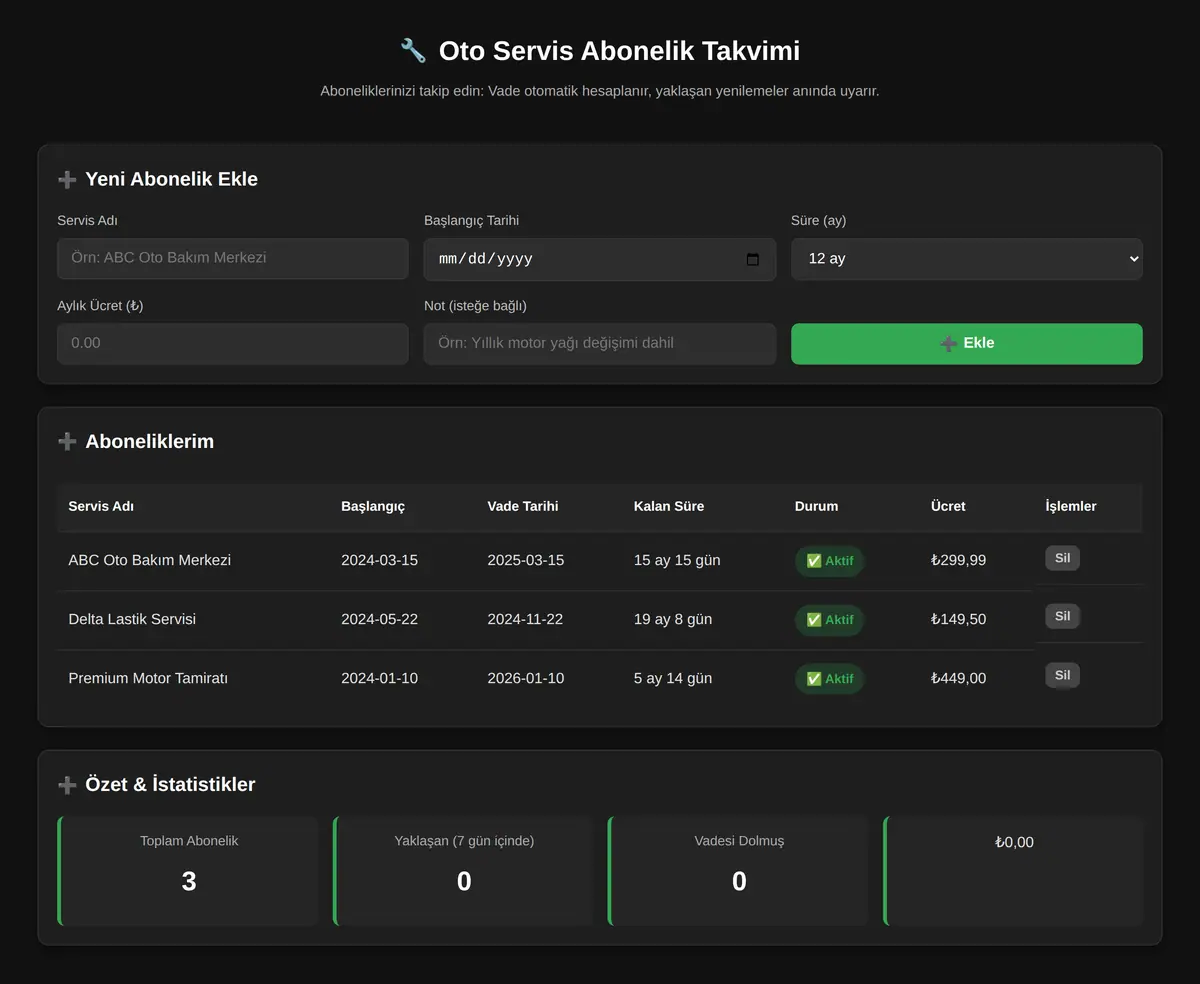This screenshot has height=984, width=1200.
Task: Click the Delta Lastik Servisi name cell
Action: [x=132, y=619]
